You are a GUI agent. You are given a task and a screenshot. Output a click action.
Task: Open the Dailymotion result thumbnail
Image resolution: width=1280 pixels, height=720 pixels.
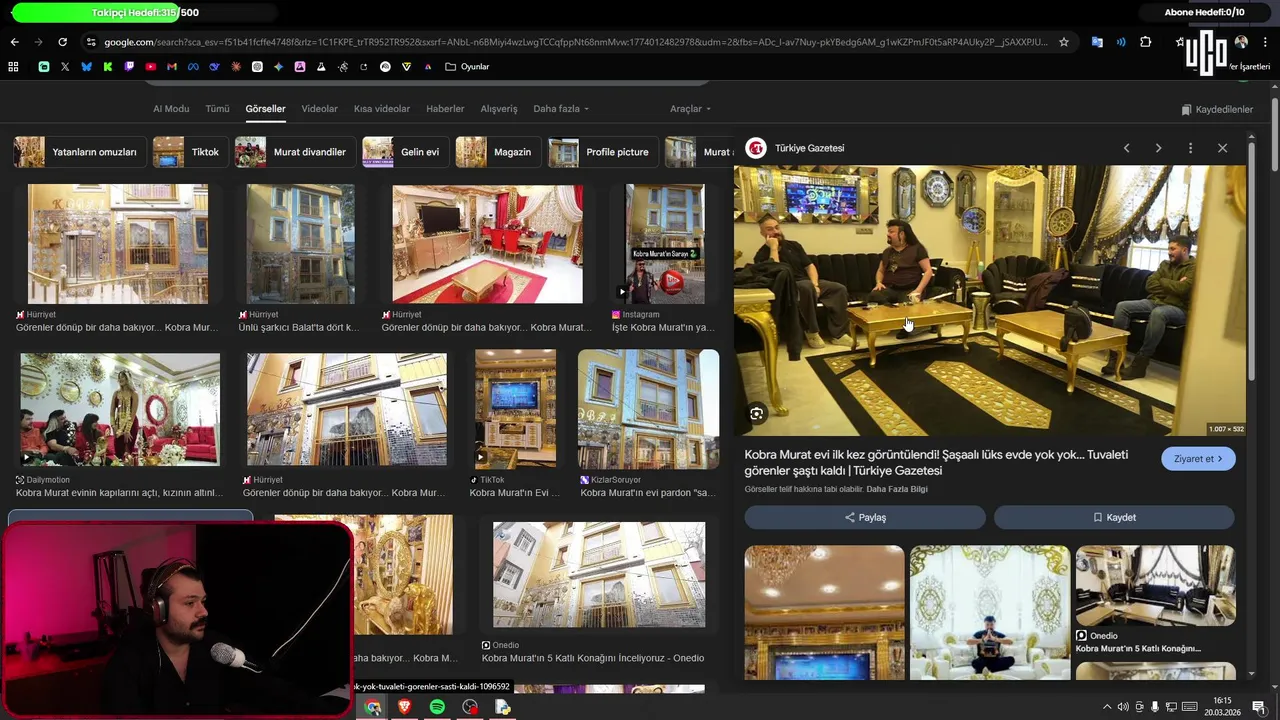120,409
